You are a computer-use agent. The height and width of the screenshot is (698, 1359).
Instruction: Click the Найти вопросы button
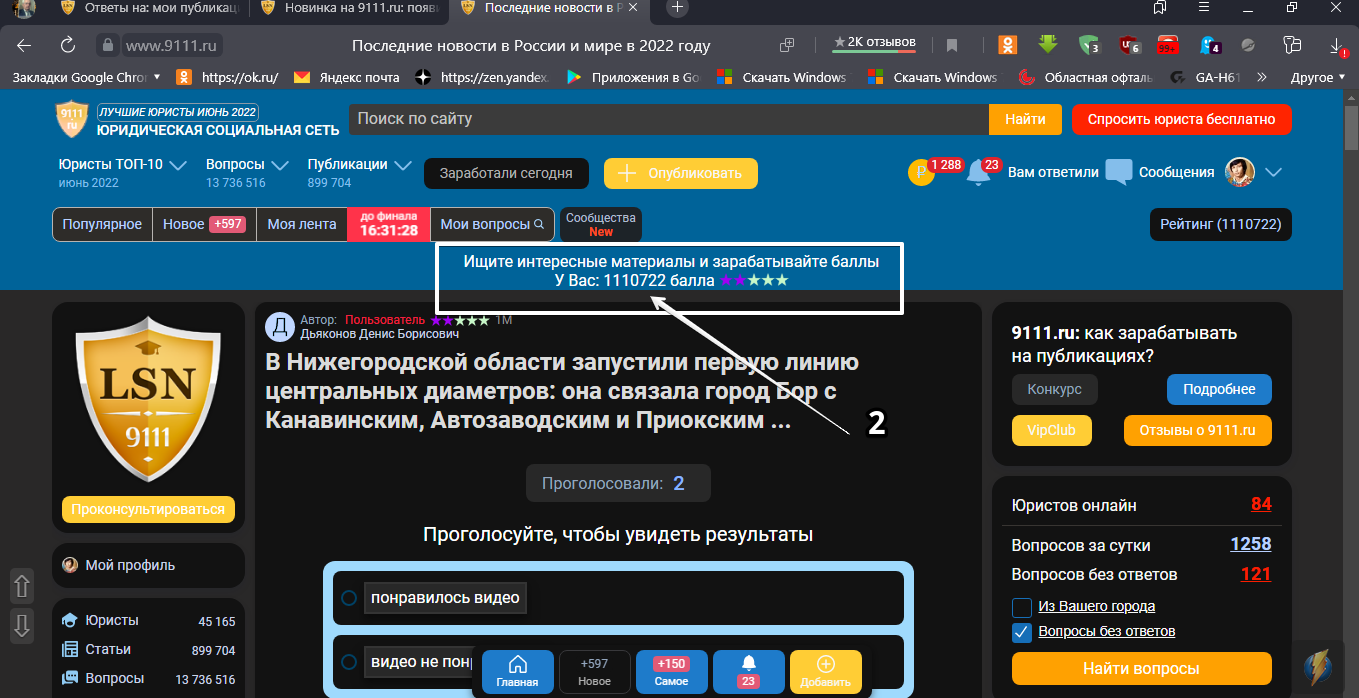[1141, 668]
